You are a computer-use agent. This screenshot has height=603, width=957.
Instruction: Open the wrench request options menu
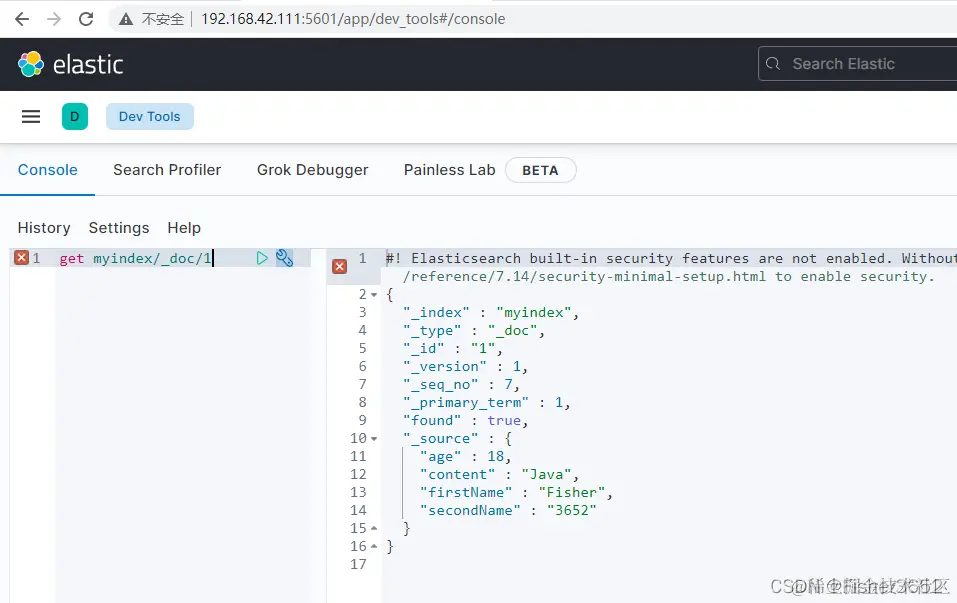(x=284, y=258)
